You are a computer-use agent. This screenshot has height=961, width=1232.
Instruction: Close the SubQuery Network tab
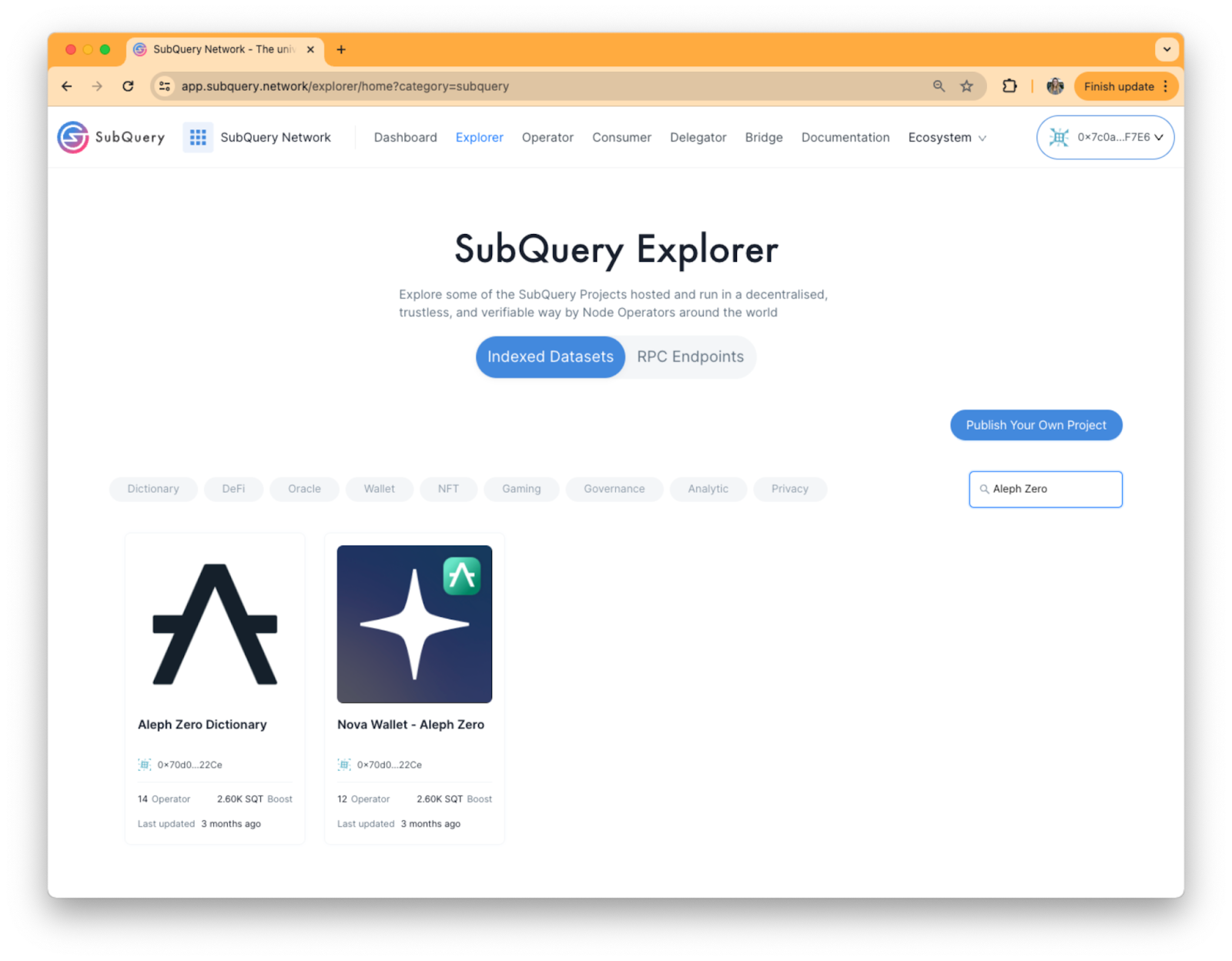pos(310,49)
